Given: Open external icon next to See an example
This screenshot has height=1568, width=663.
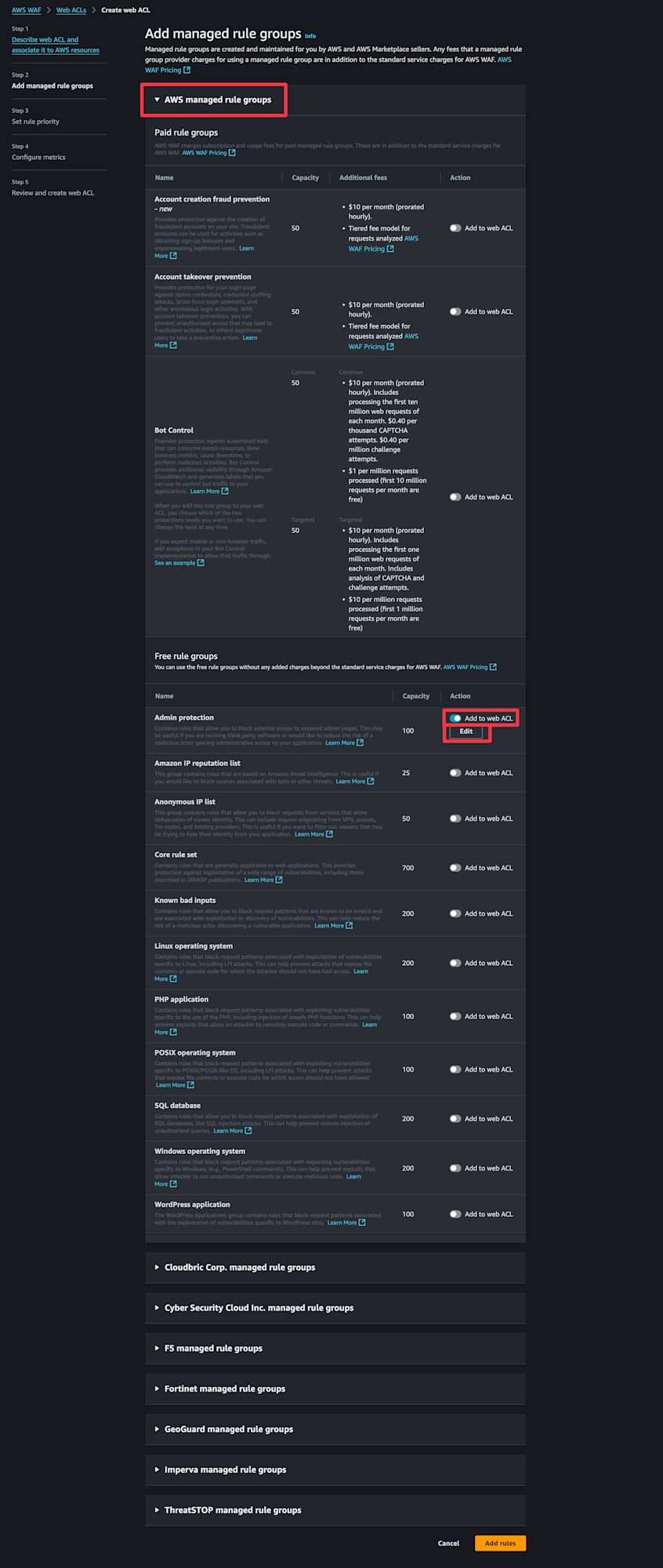Looking at the screenshot, I should 201,563.
